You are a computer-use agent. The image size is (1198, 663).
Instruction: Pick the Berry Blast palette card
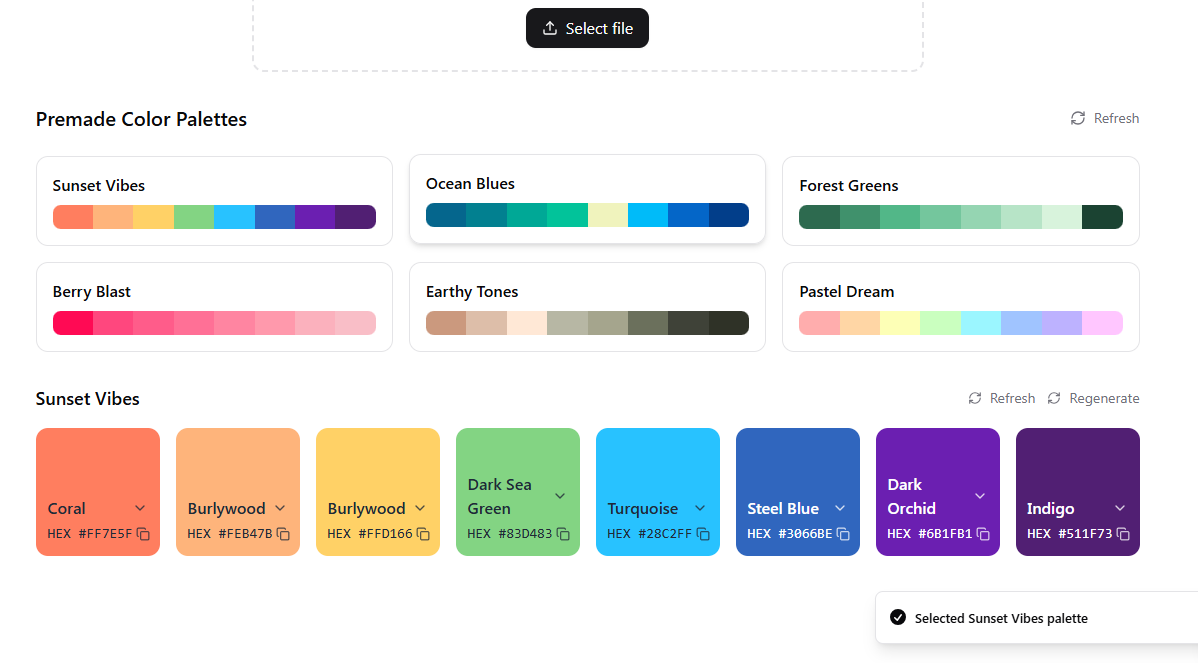(214, 307)
